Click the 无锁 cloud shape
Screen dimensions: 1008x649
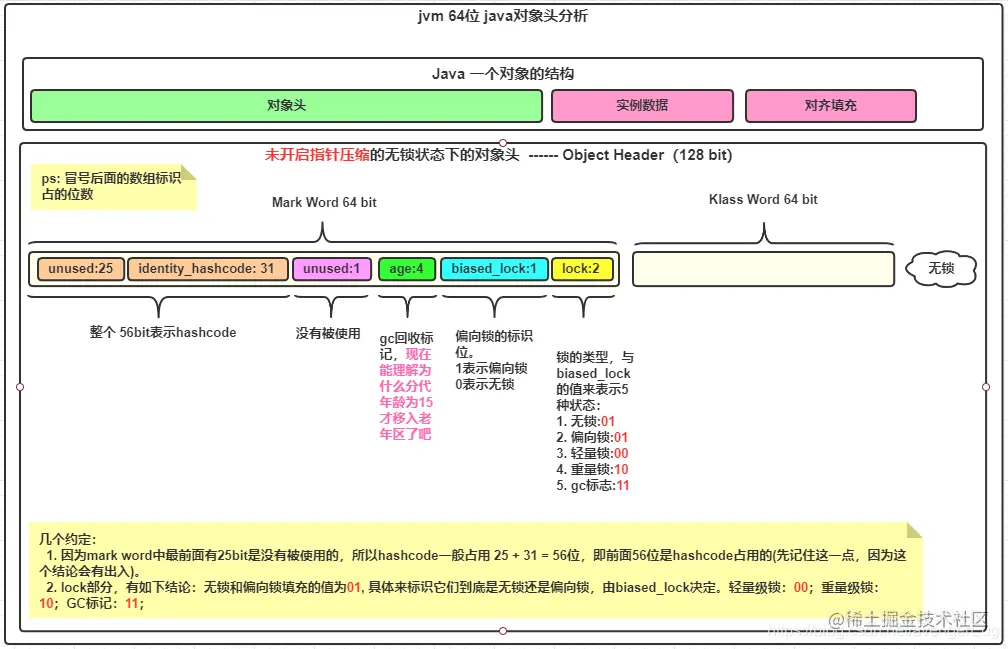click(940, 267)
